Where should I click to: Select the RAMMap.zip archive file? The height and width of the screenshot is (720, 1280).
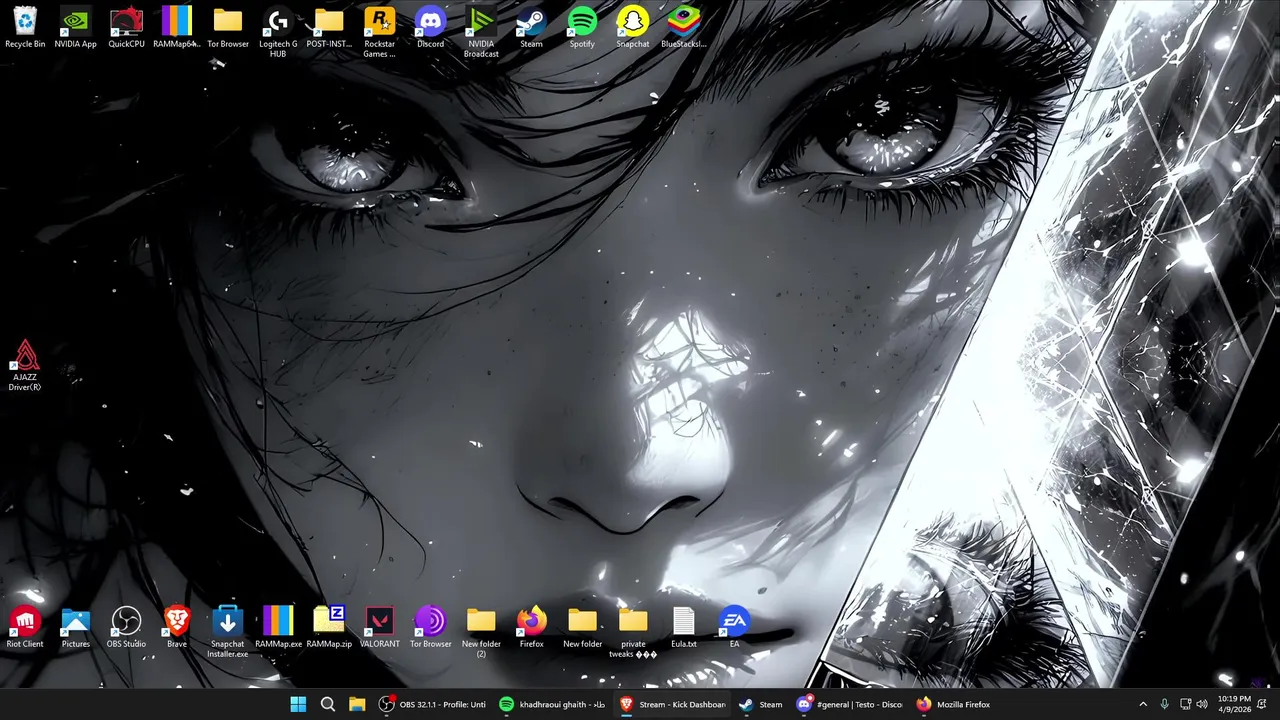pos(329,628)
